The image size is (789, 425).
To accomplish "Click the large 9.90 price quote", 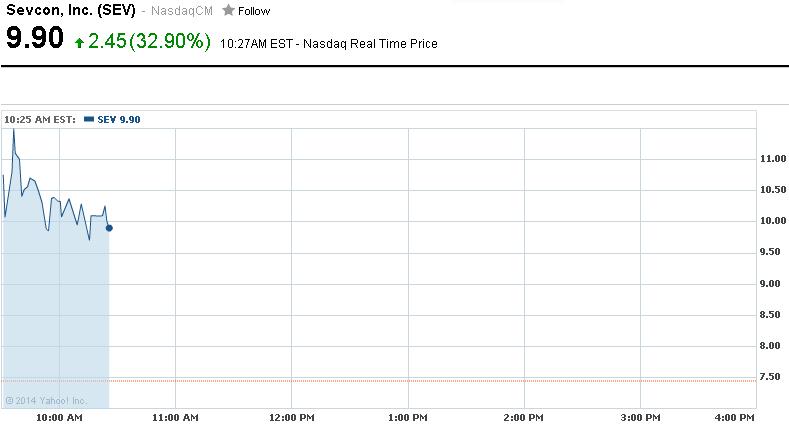I will click(x=35, y=40).
